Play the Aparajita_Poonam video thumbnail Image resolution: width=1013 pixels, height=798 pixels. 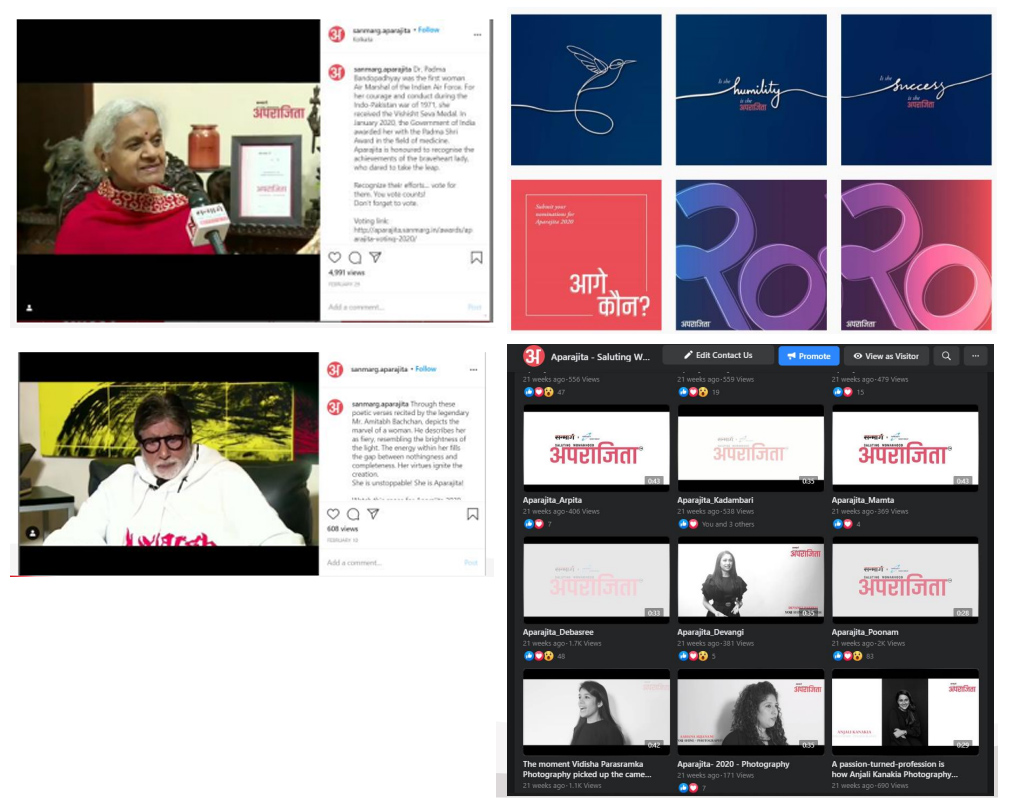pos(905,580)
